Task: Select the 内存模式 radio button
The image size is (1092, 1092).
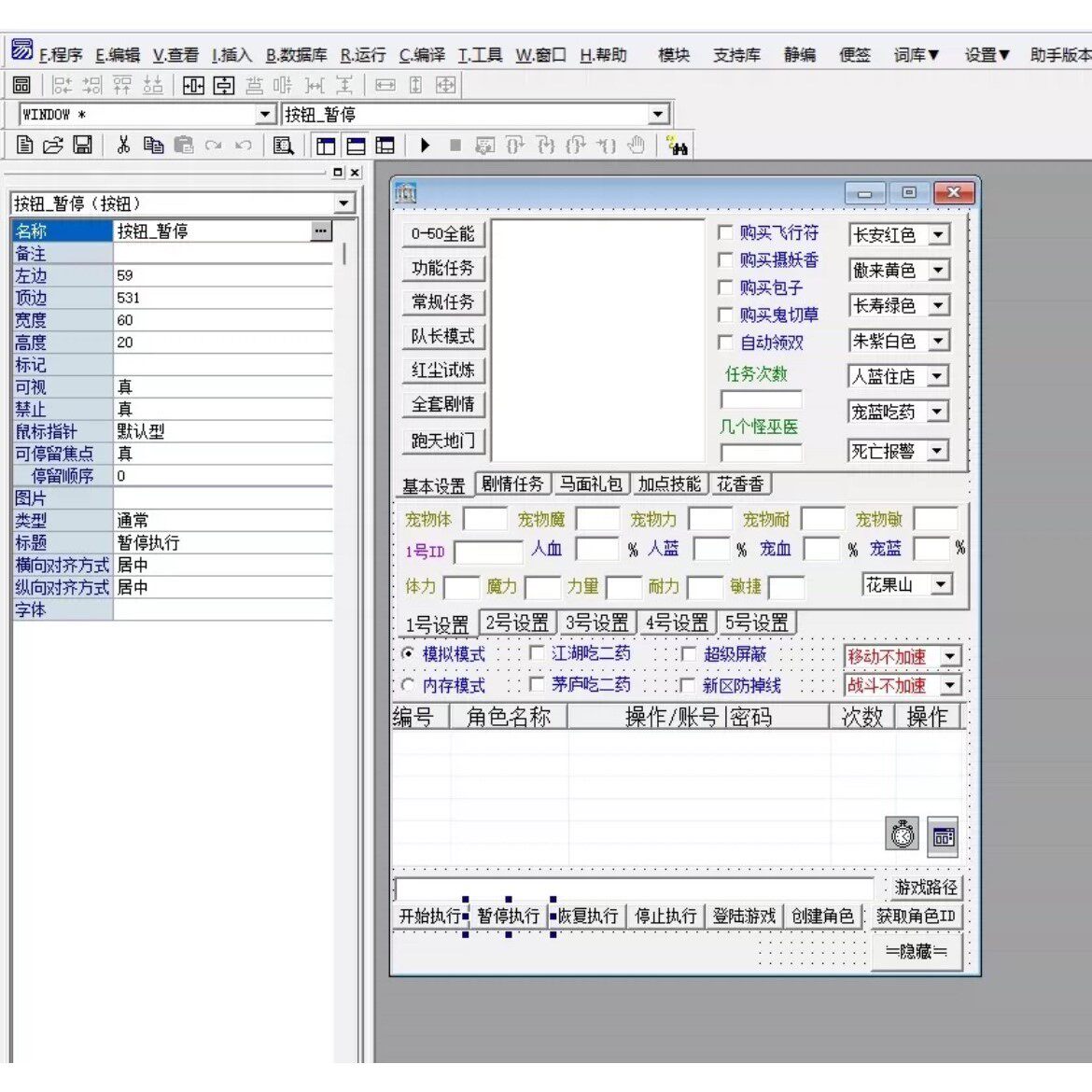Action: coord(408,685)
